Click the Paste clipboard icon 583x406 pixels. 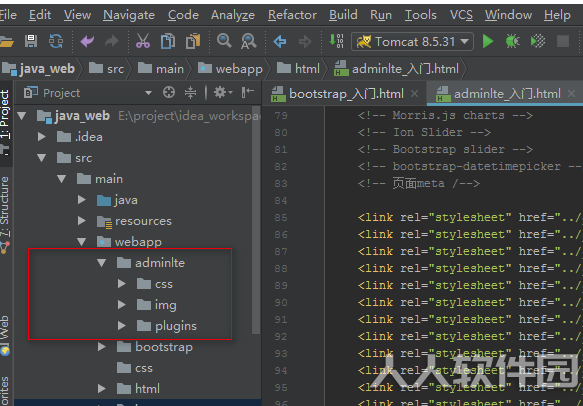[x=193, y=41]
